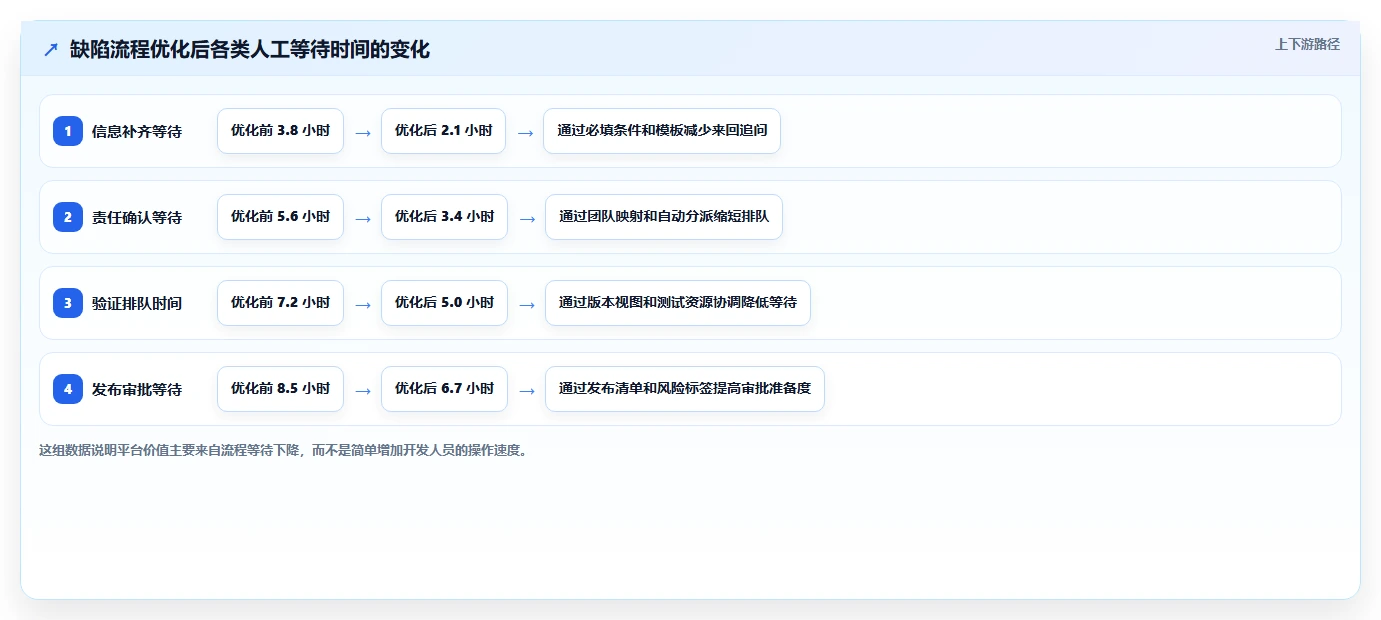This screenshot has height=620, width=1381.
Task: Click the arrow after 优化后 2.1 小时
Action: tap(525, 132)
